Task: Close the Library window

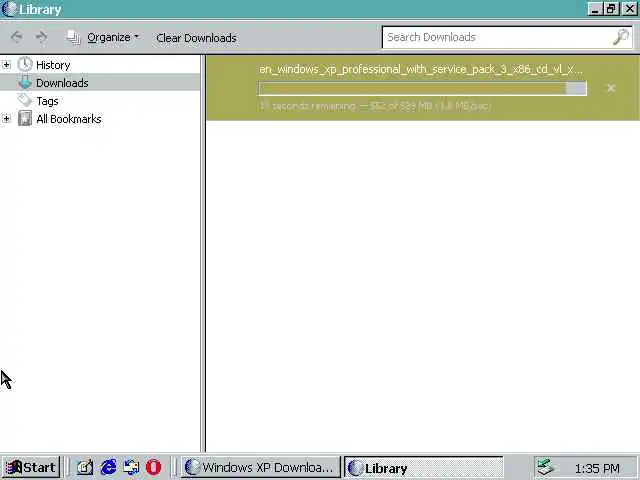Action: [630, 9]
